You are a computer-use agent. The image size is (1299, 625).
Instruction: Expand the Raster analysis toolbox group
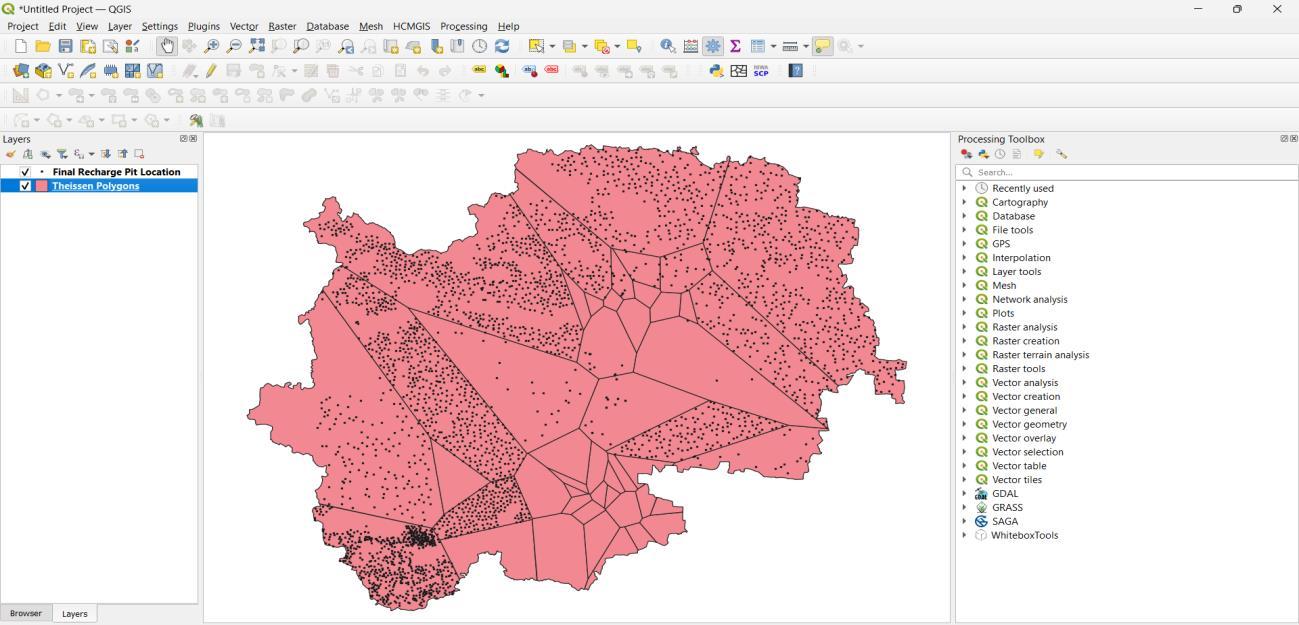[964, 327]
